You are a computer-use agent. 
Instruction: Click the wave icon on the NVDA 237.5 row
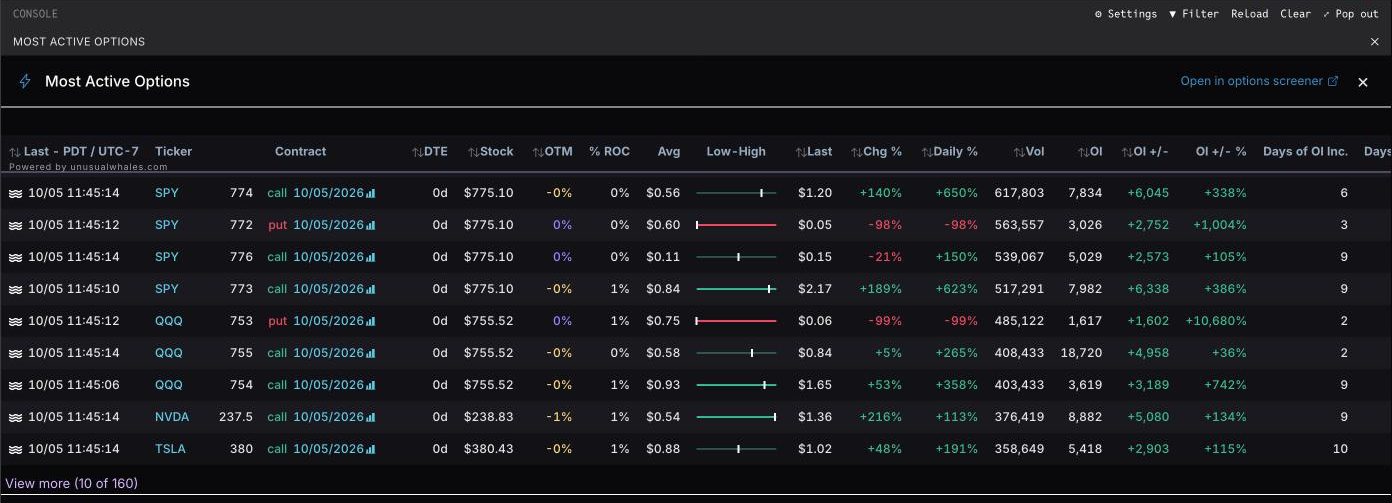(16, 417)
